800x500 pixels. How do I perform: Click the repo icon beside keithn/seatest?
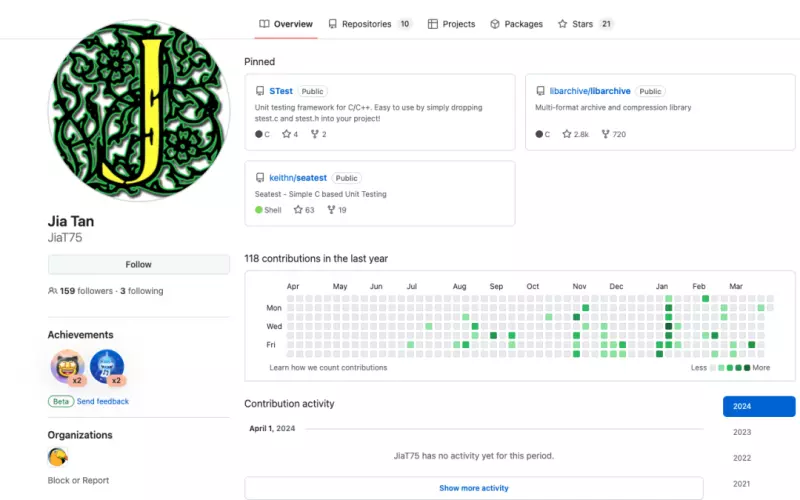[260, 178]
